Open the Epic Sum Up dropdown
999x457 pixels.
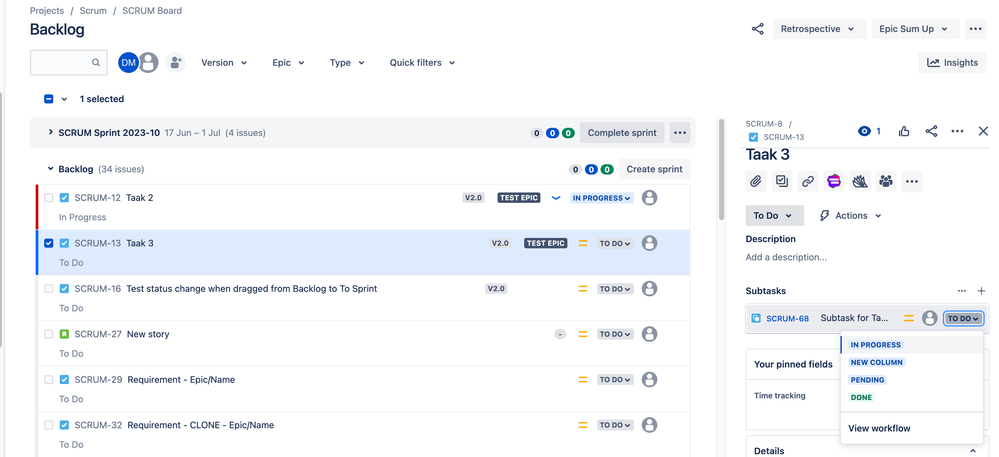[914, 29]
